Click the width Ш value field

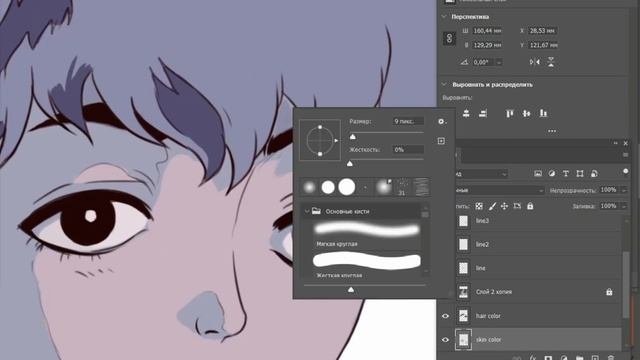point(487,31)
